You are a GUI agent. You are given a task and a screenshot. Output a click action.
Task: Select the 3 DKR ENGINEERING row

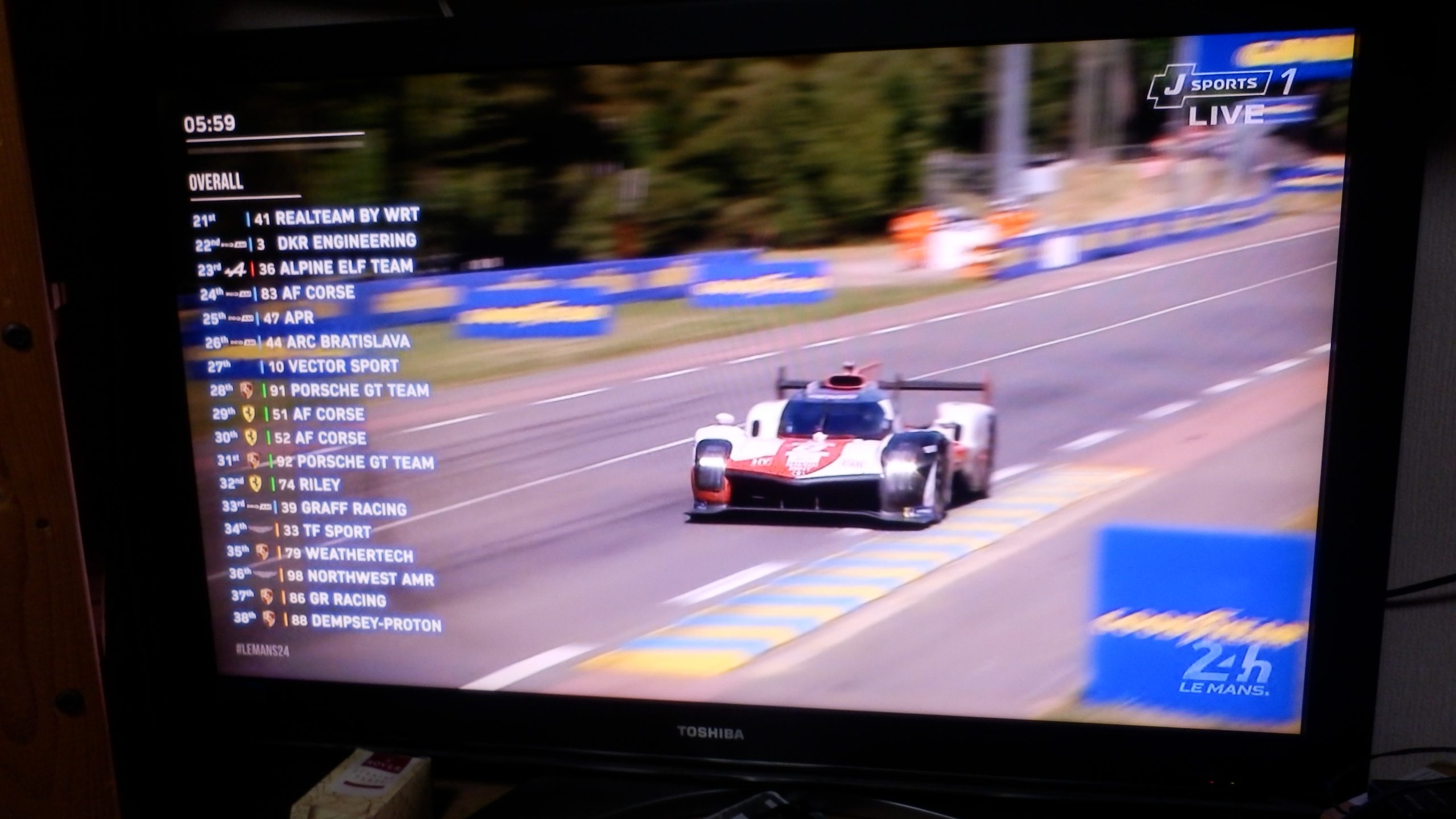tap(305, 242)
